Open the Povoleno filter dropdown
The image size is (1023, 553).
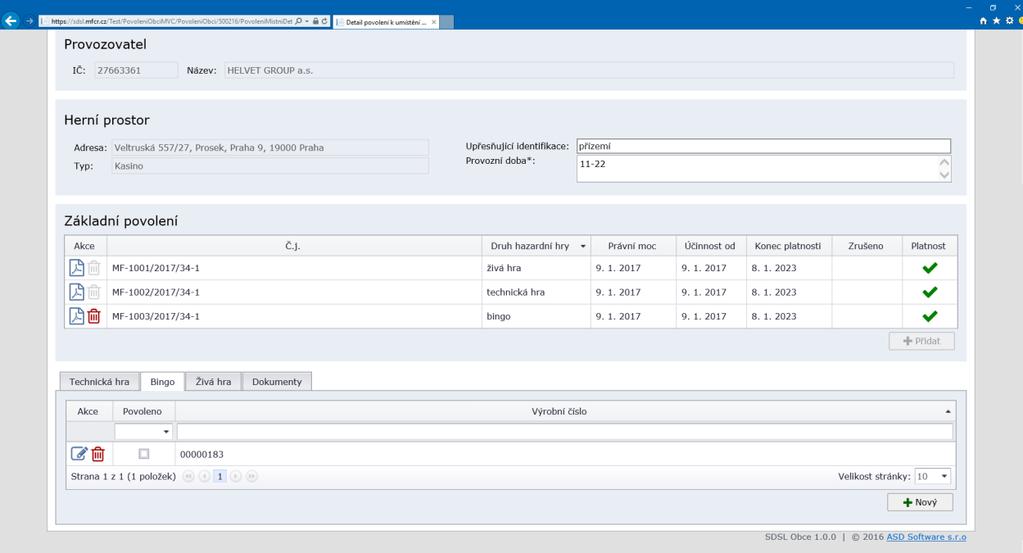tap(166, 432)
